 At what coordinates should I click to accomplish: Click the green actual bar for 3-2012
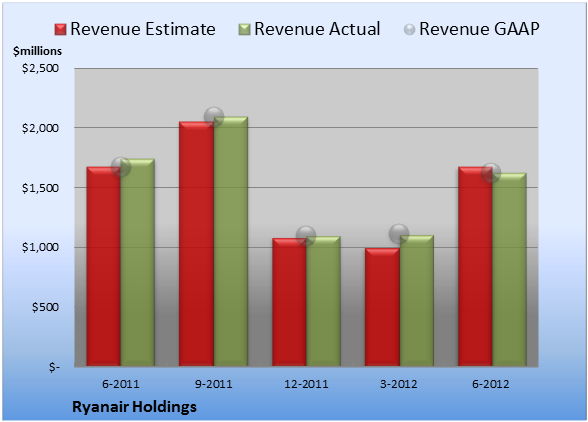click(417, 300)
